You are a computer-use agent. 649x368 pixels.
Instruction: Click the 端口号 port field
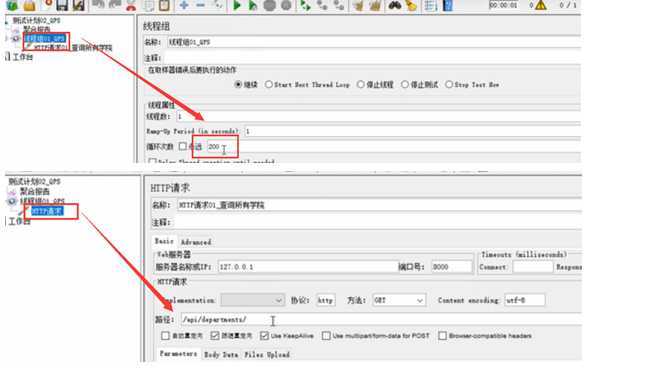click(x=451, y=267)
